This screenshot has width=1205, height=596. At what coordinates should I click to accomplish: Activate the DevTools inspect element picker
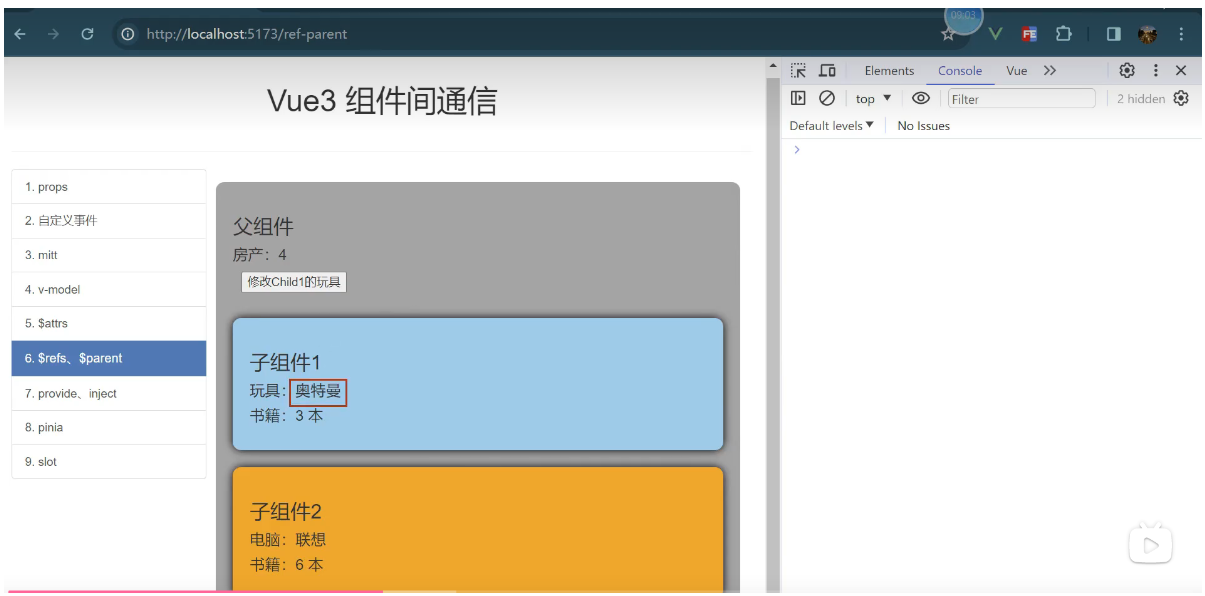coord(798,70)
